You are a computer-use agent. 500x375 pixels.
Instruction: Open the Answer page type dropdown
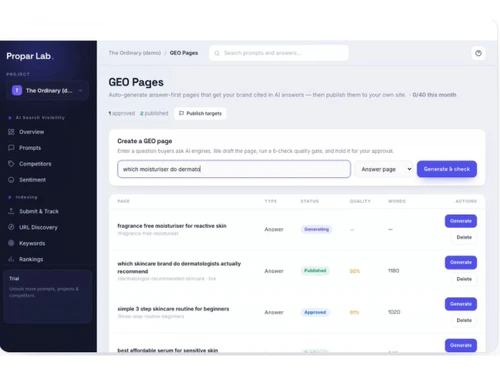tap(384, 169)
